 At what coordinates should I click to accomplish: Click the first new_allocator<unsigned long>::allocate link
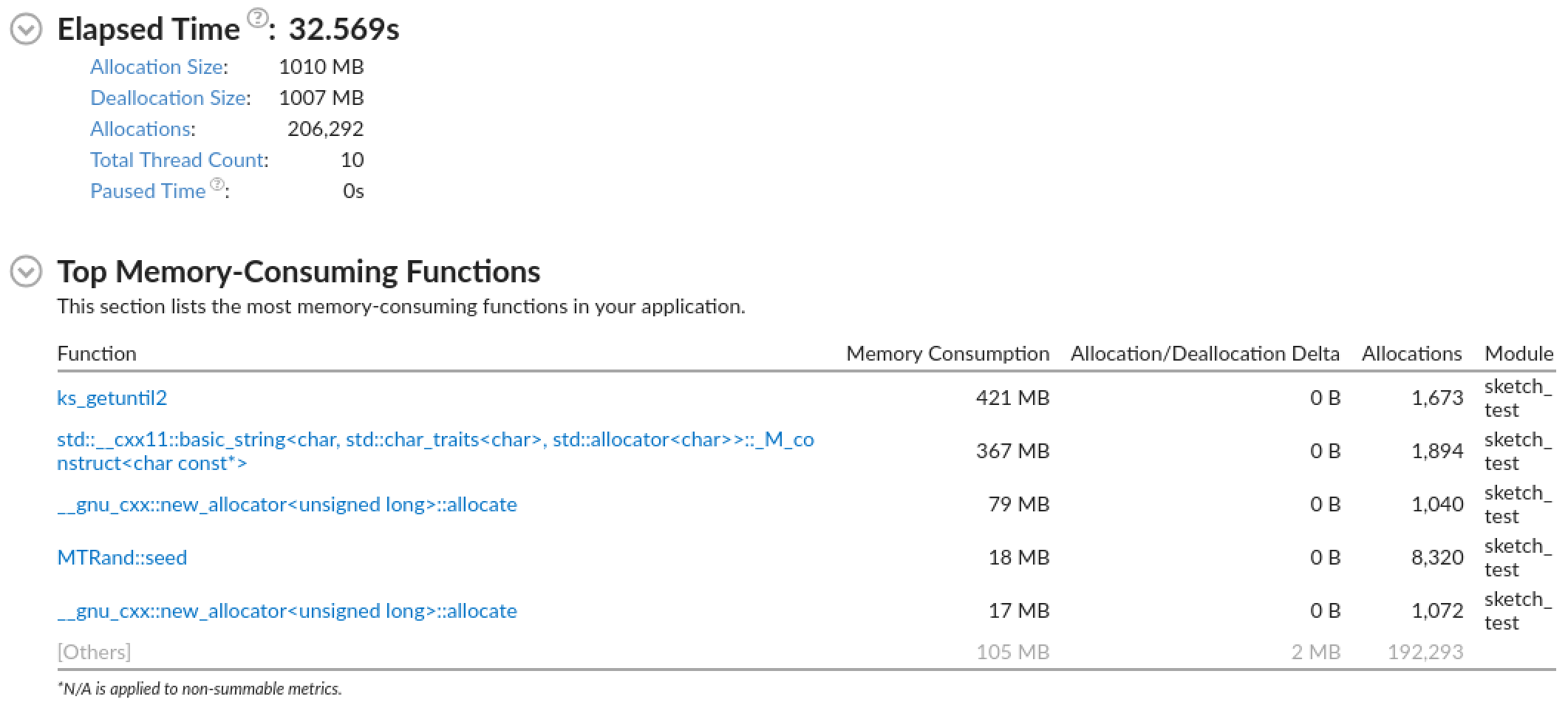click(287, 504)
